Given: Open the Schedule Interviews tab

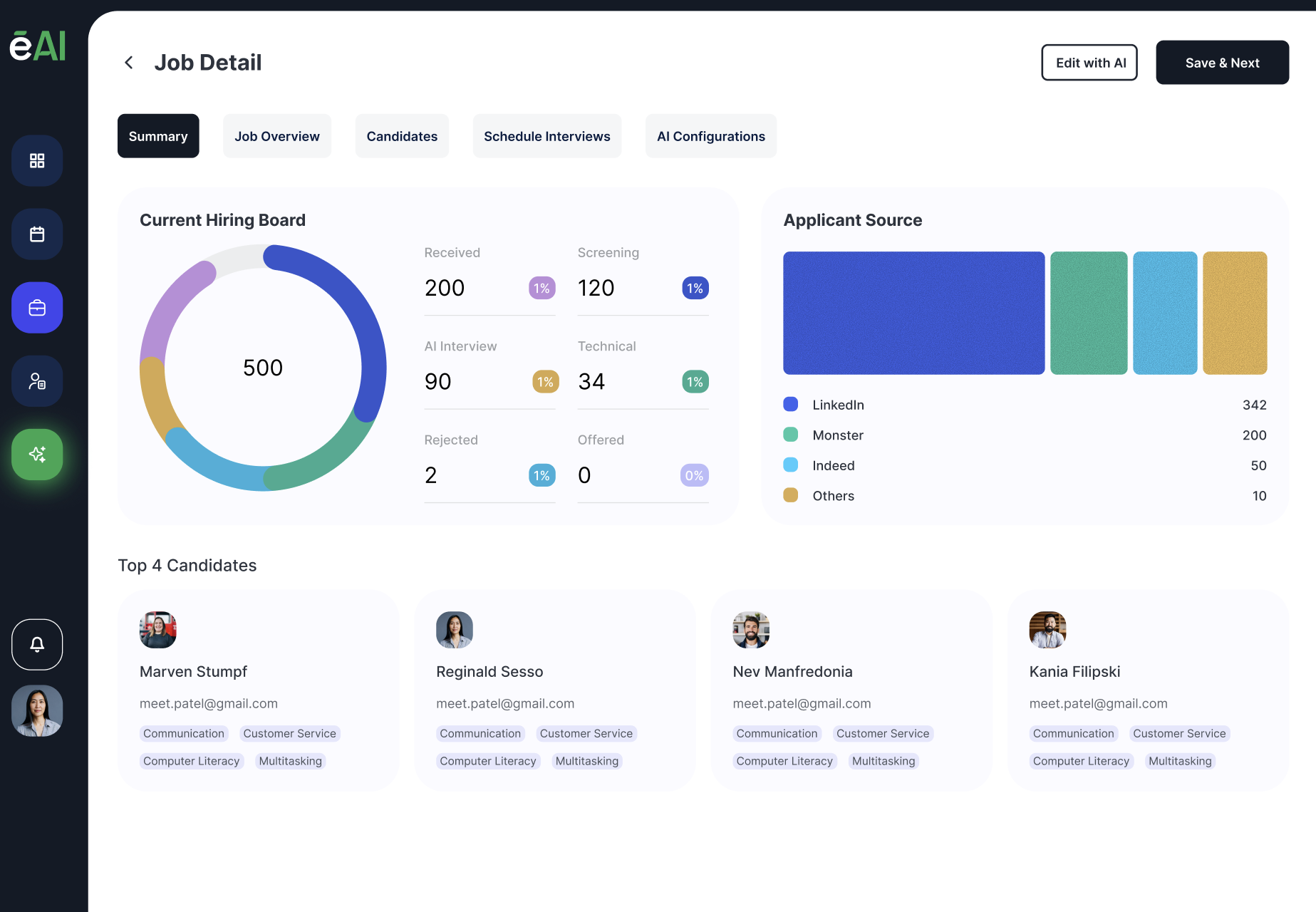Looking at the screenshot, I should coord(546,136).
